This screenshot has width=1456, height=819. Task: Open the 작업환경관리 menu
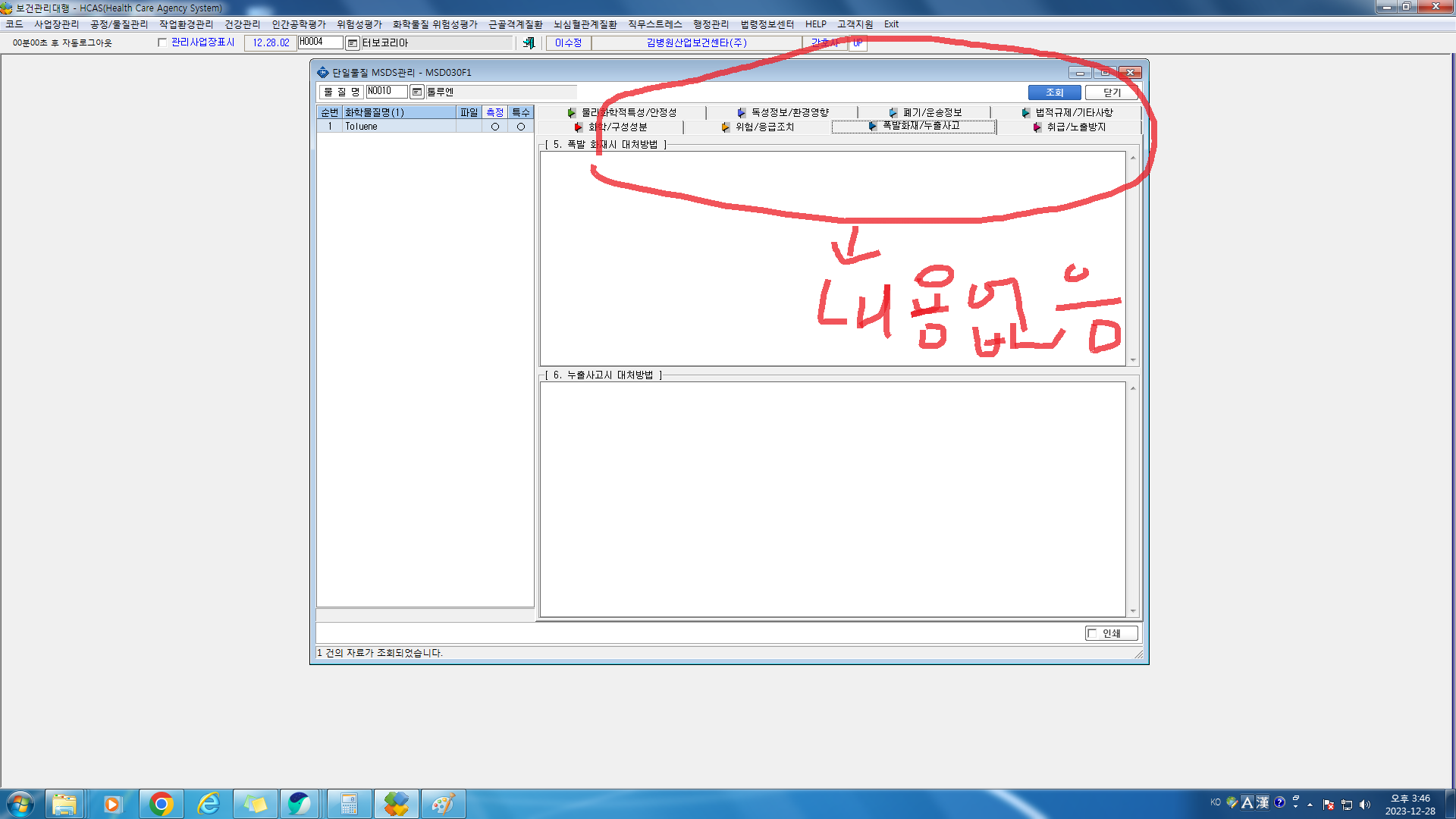pos(186,24)
